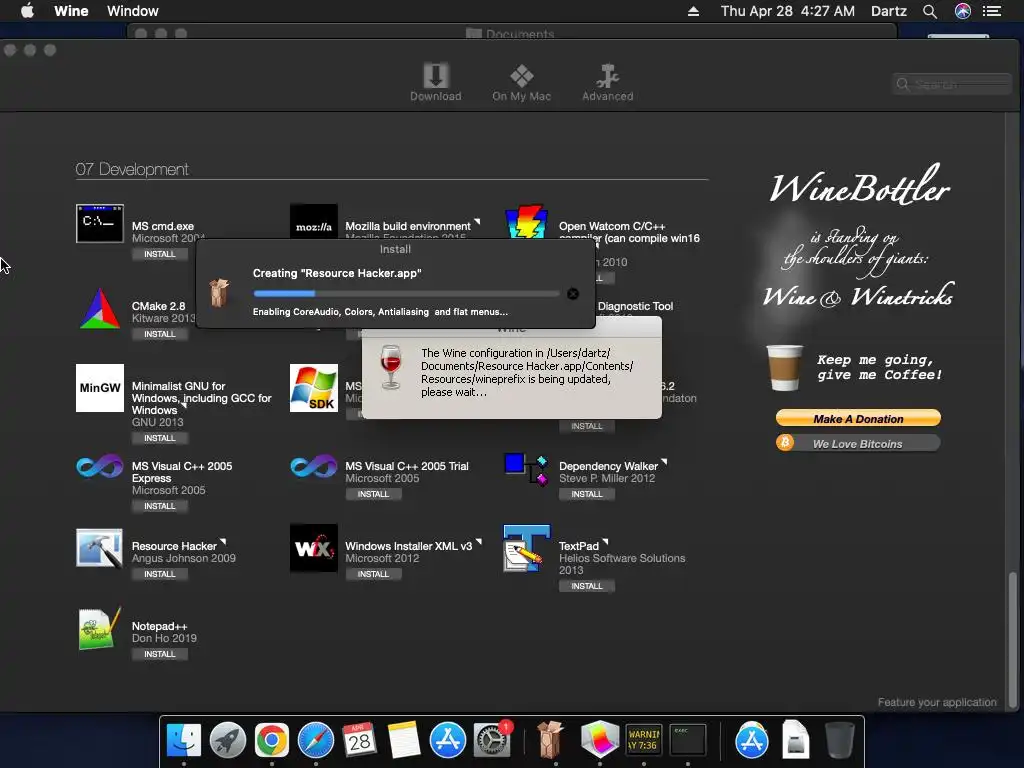Open Terminal from the Dock

click(688, 740)
